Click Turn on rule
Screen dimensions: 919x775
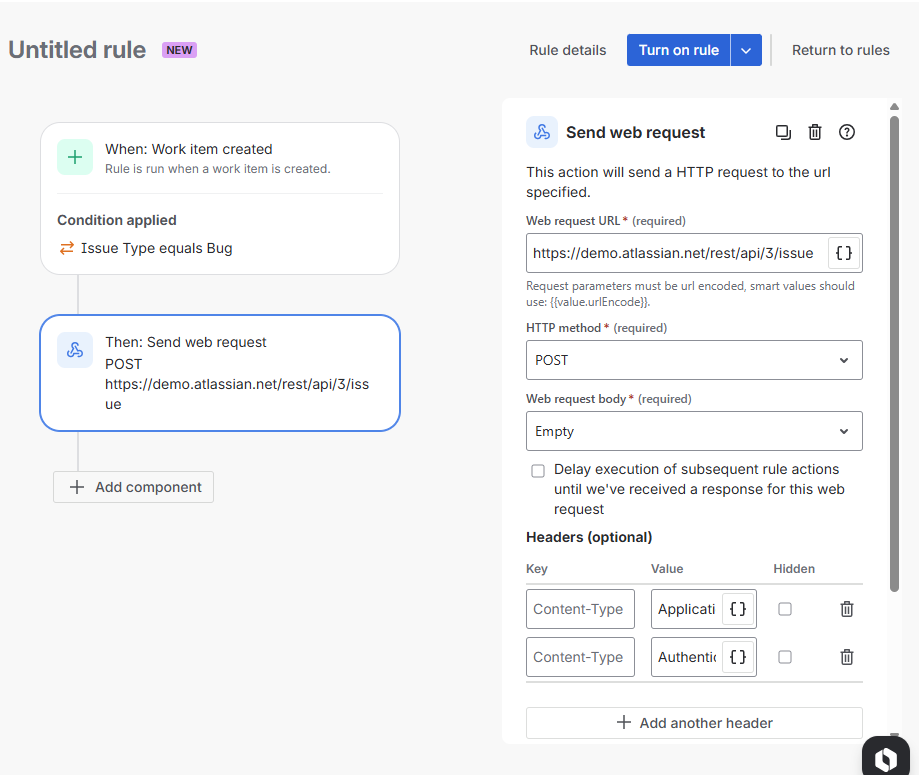(678, 50)
